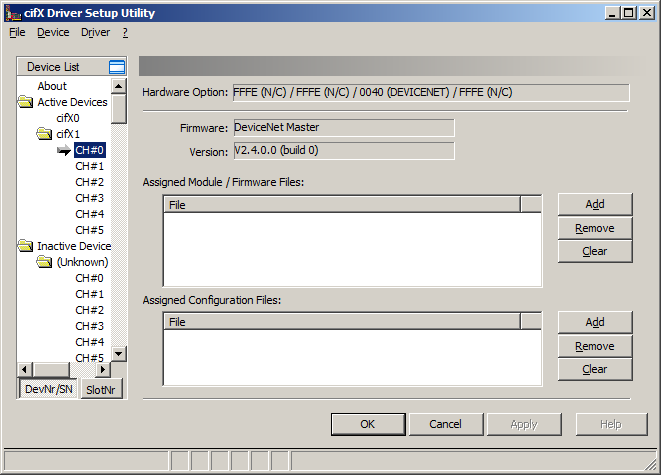Click the (Unknown) device folder icon
The height and width of the screenshot is (475, 661).
tap(44, 262)
